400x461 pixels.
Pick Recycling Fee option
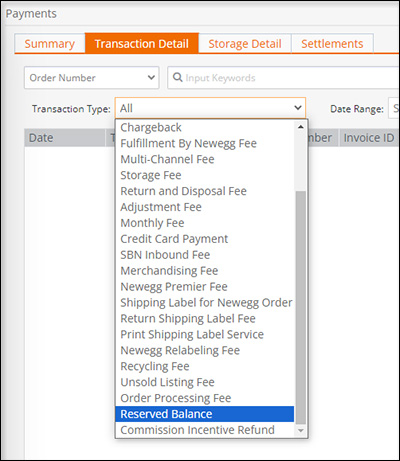(x=205, y=366)
